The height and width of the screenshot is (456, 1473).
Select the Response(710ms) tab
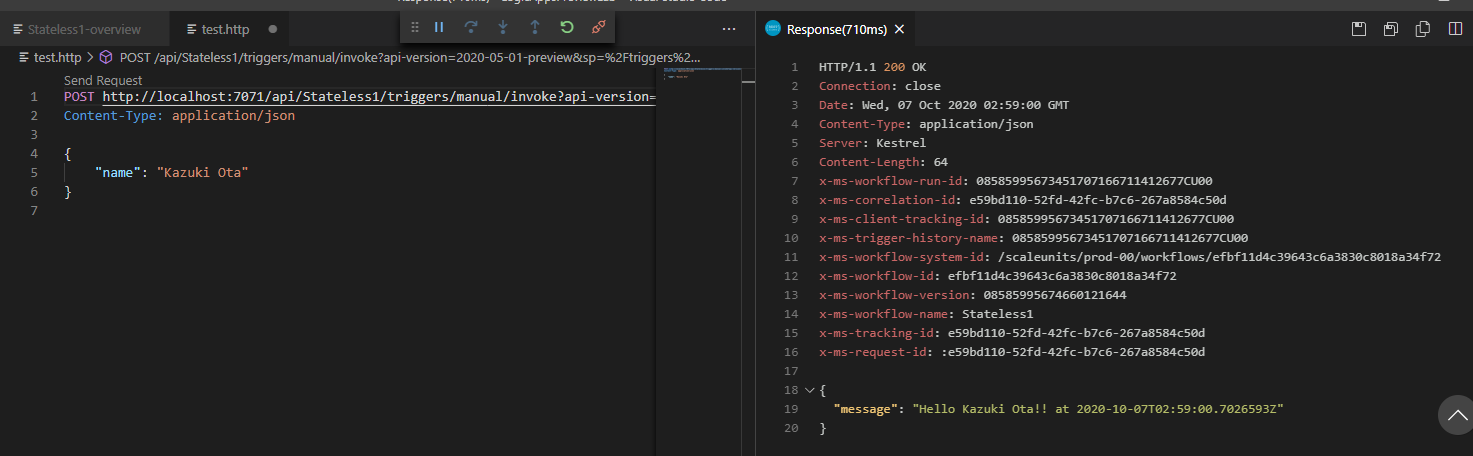836,29
